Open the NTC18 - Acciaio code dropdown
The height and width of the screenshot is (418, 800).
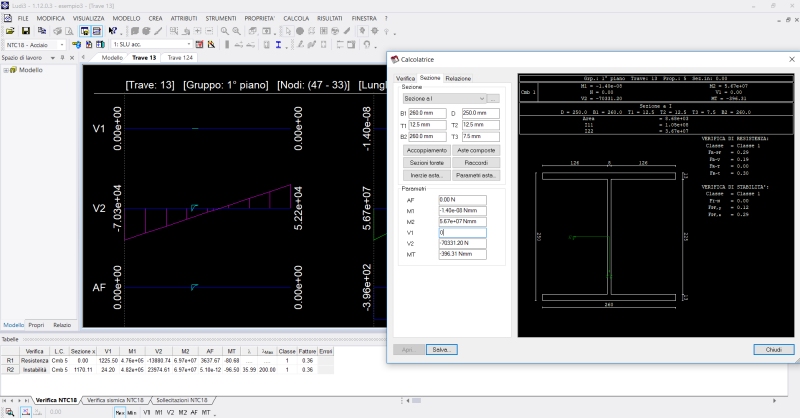pos(61,45)
